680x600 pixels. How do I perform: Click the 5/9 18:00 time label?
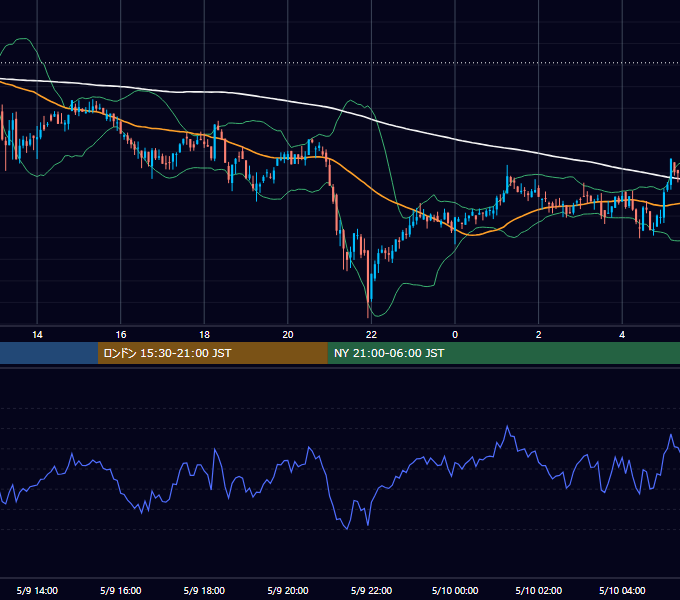click(x=204, y=590)
